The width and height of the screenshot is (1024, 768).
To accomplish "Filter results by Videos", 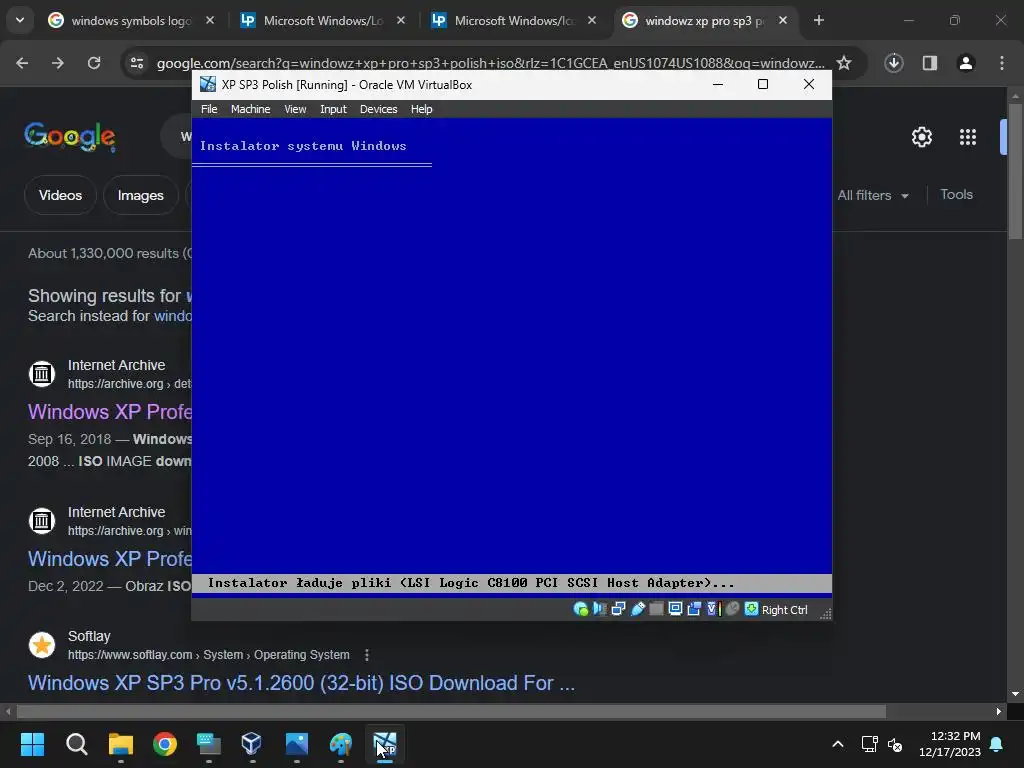I will click(x=60, y=195).
